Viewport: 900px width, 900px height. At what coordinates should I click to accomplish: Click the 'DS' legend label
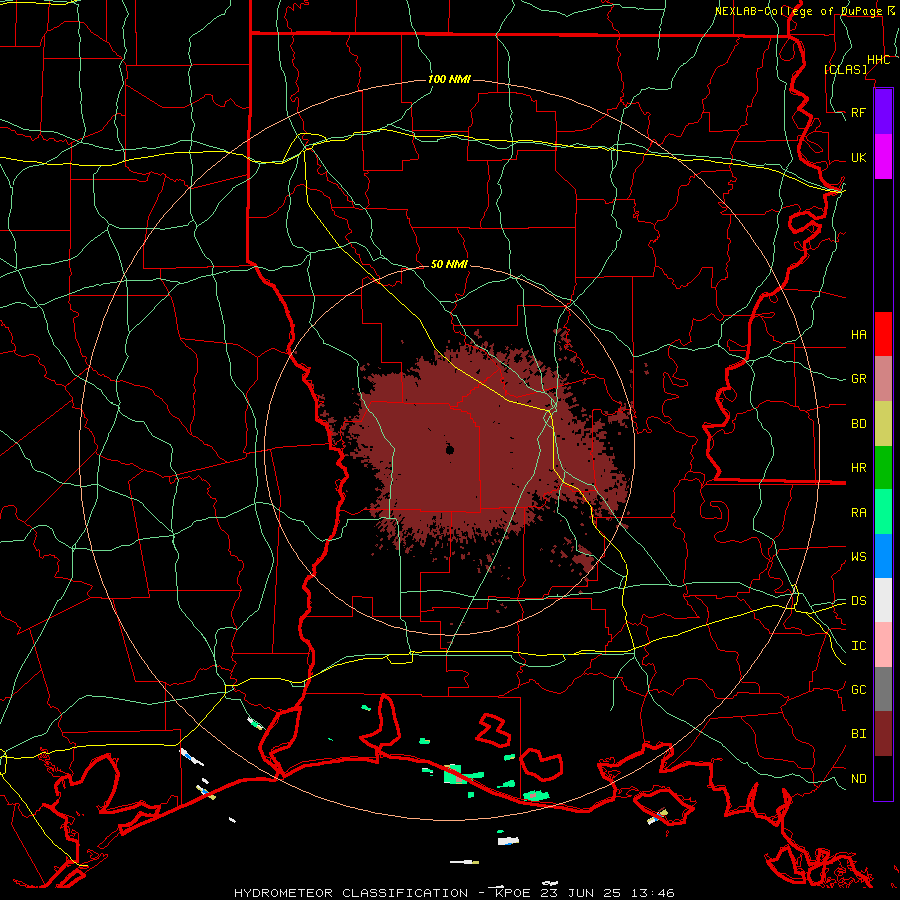pos(858,600)
